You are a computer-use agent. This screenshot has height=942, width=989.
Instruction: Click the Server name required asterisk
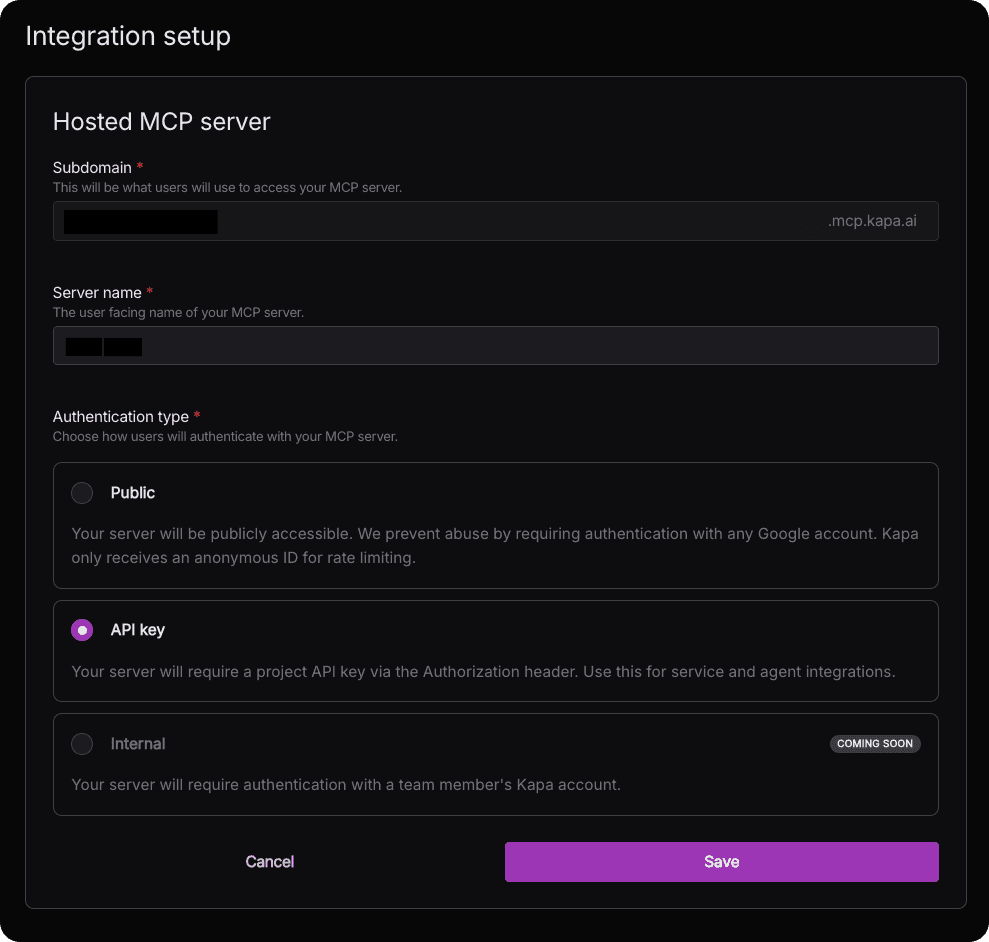coord(149,291)
